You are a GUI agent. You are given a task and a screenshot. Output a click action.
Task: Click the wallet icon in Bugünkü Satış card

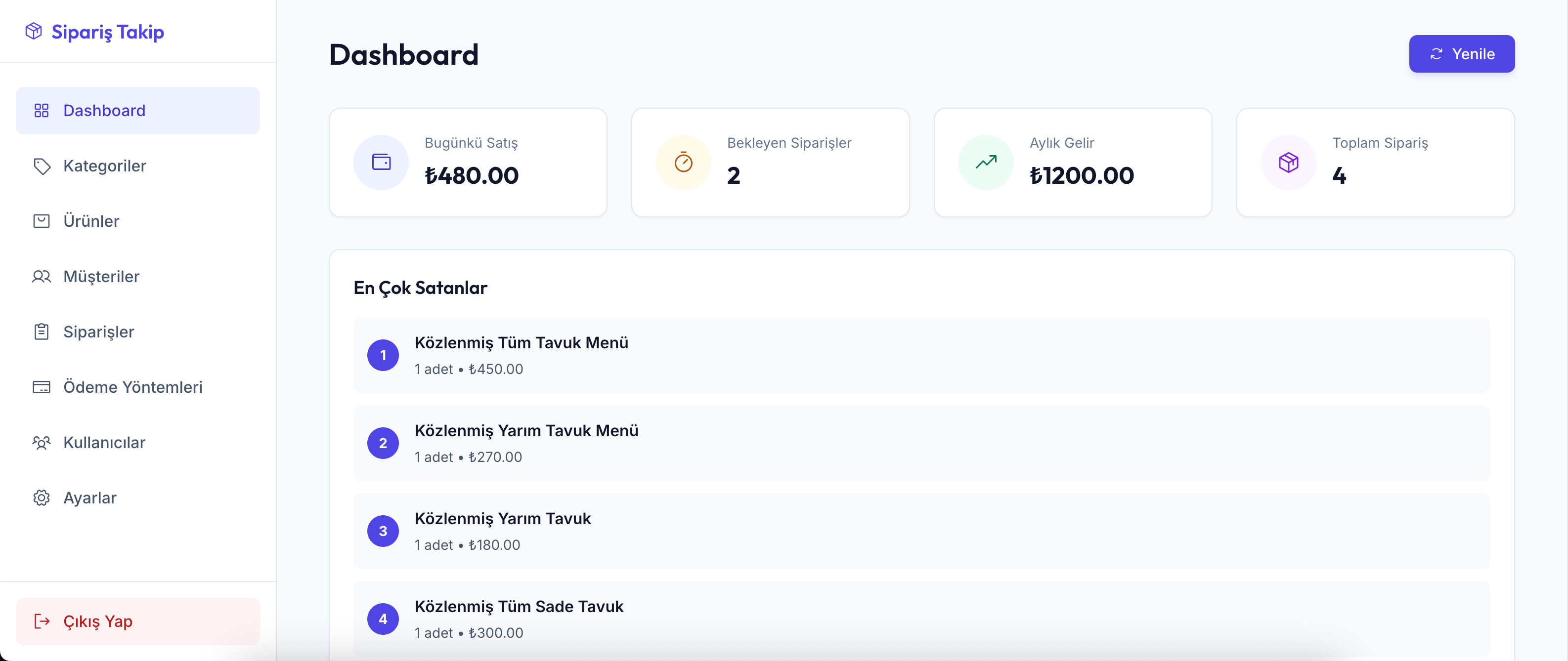point(381,163)
